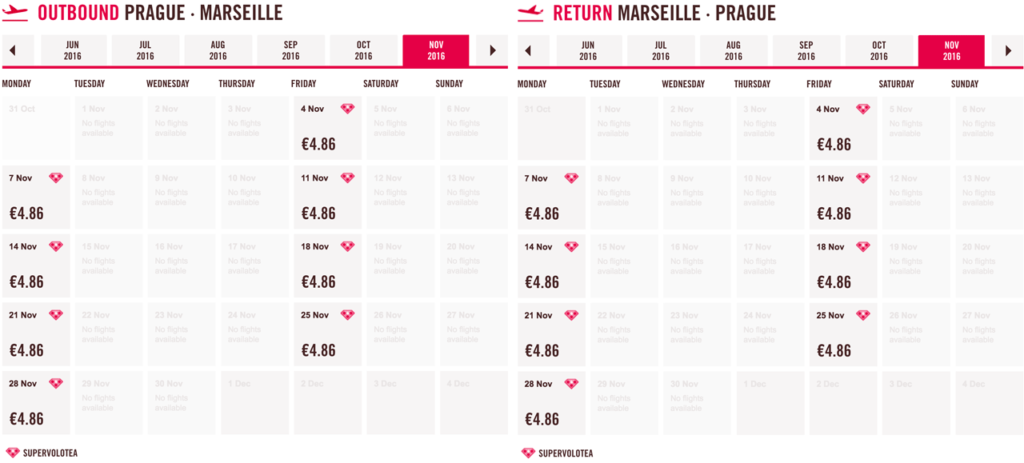Pick return flight on 4 Nov
The width and height of the screenshot is (1024, 463).
842,129
